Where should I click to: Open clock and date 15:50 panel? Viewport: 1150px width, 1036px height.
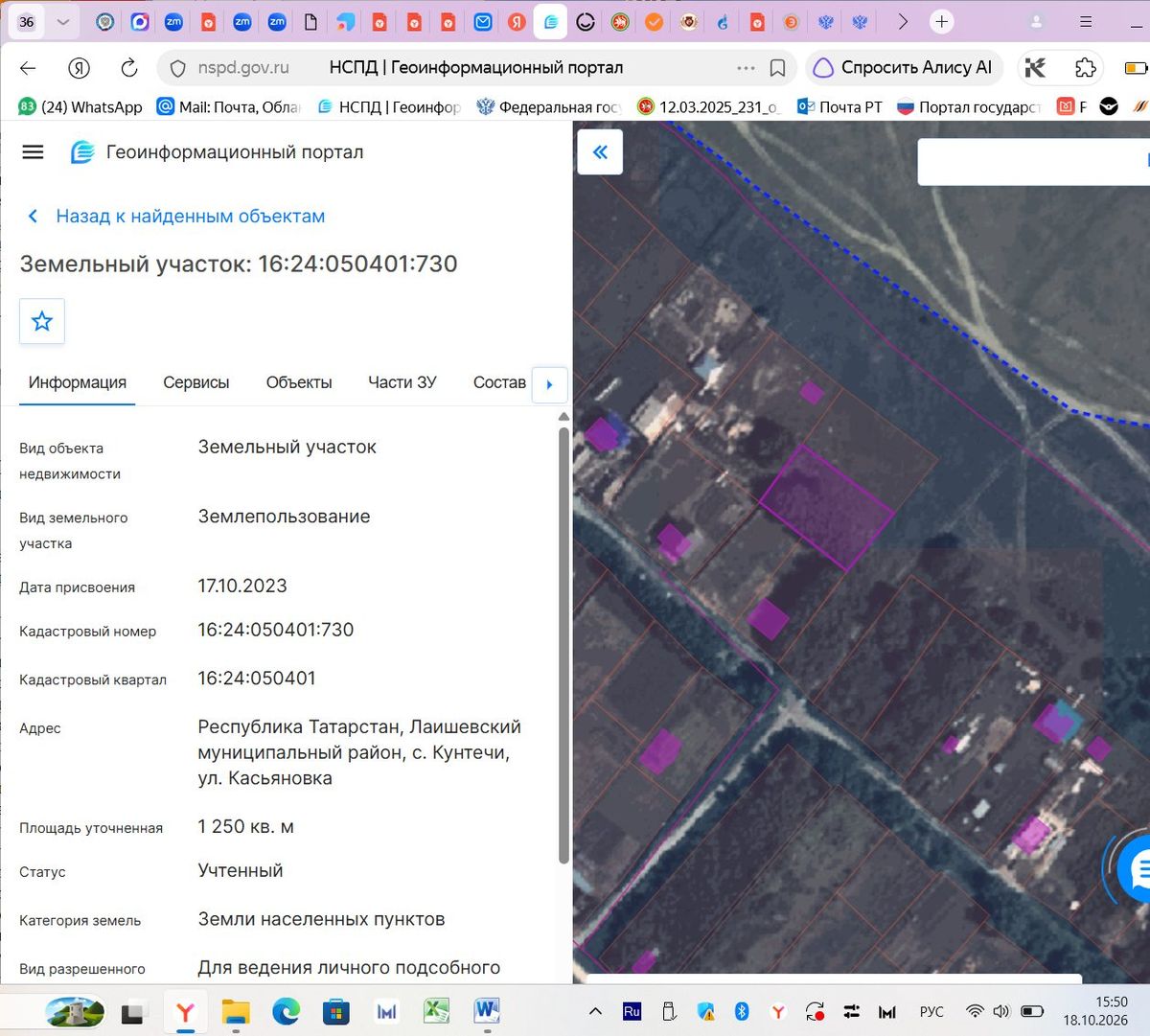(x=1095, y=1011)
